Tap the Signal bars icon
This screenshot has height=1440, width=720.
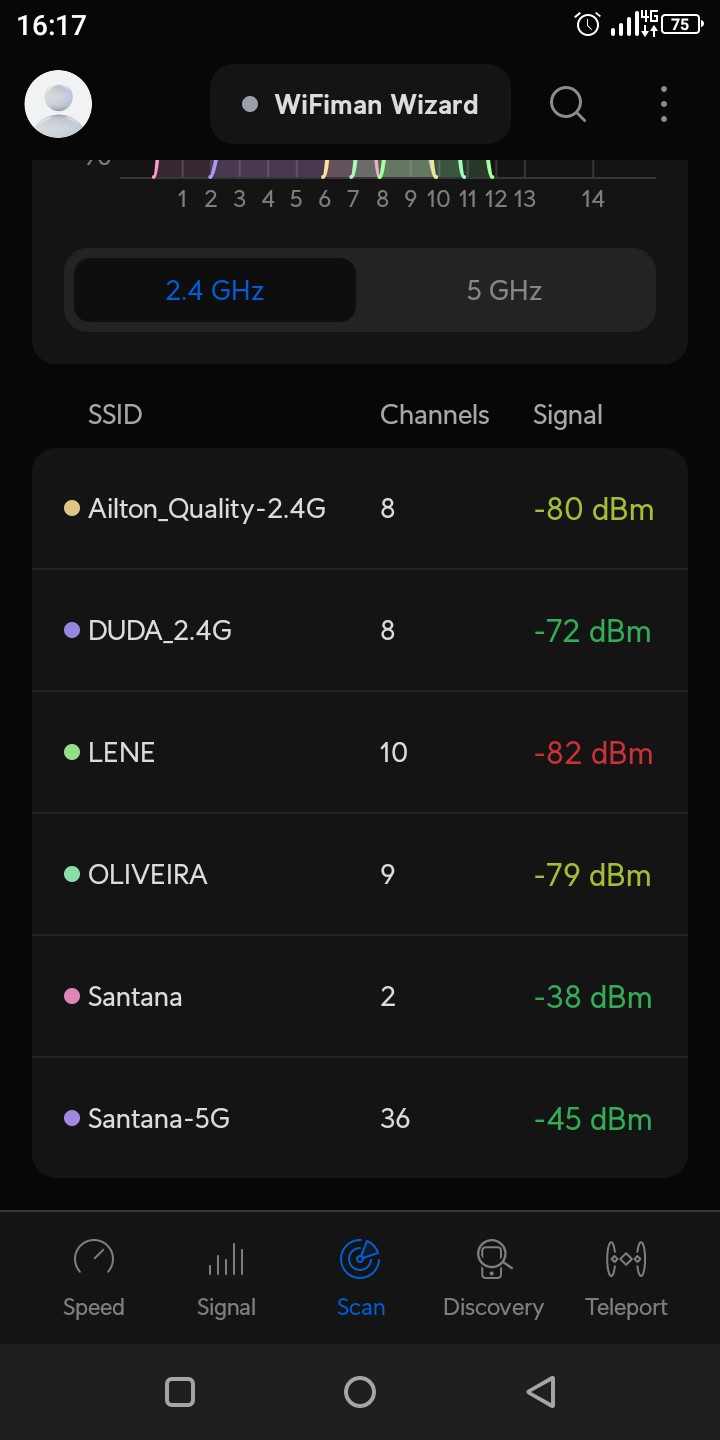pyautogui.click(x=226, y=1259)
